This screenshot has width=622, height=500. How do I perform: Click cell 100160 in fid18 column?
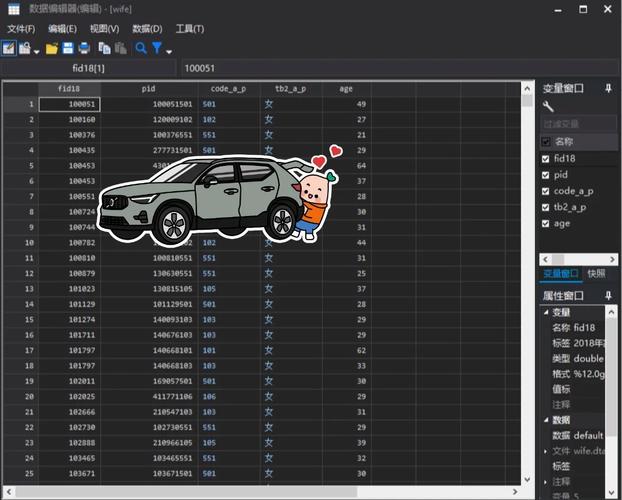(x=69, y=119)
